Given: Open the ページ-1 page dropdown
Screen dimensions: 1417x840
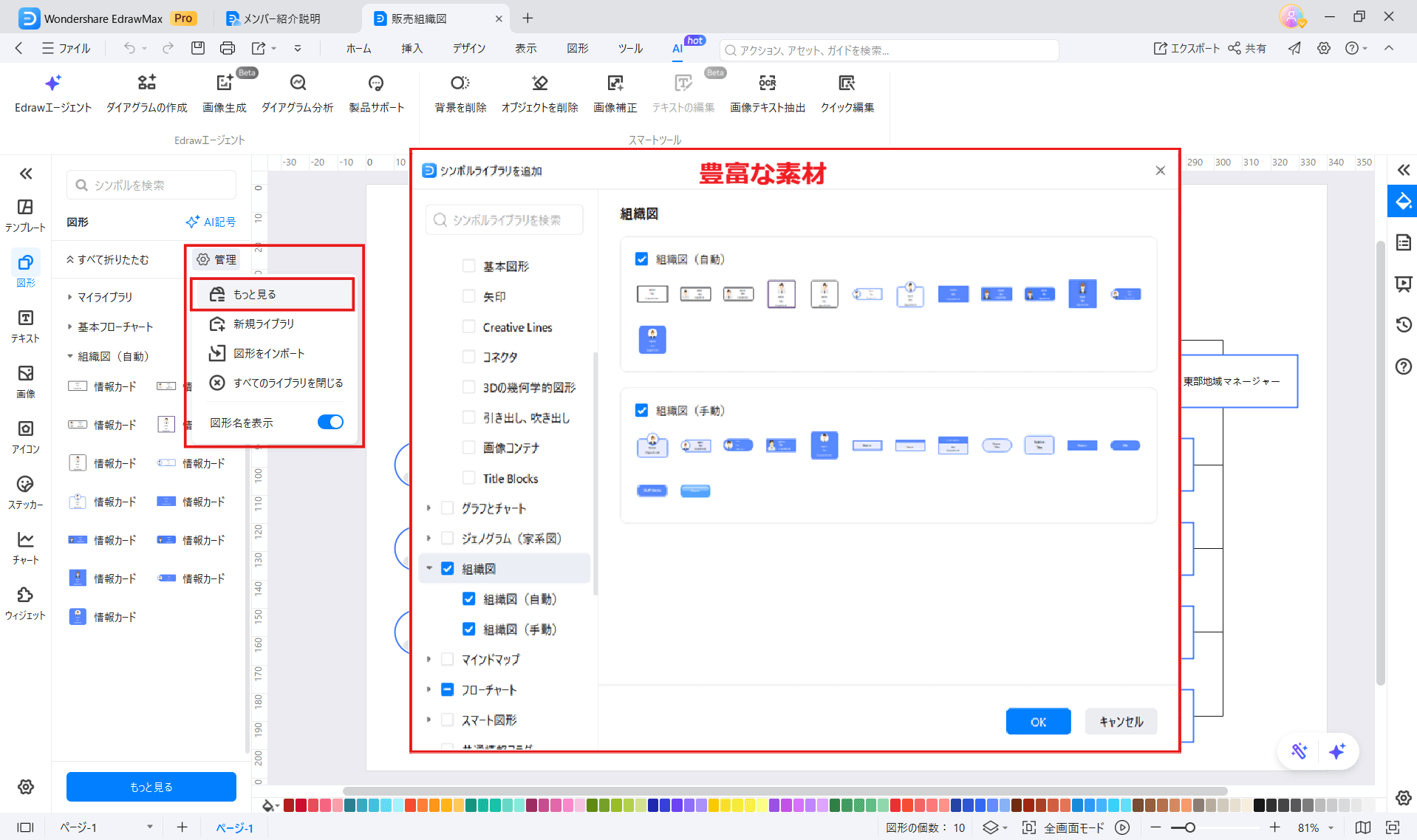Looking at the screenshot, I should tap(151, 827).
